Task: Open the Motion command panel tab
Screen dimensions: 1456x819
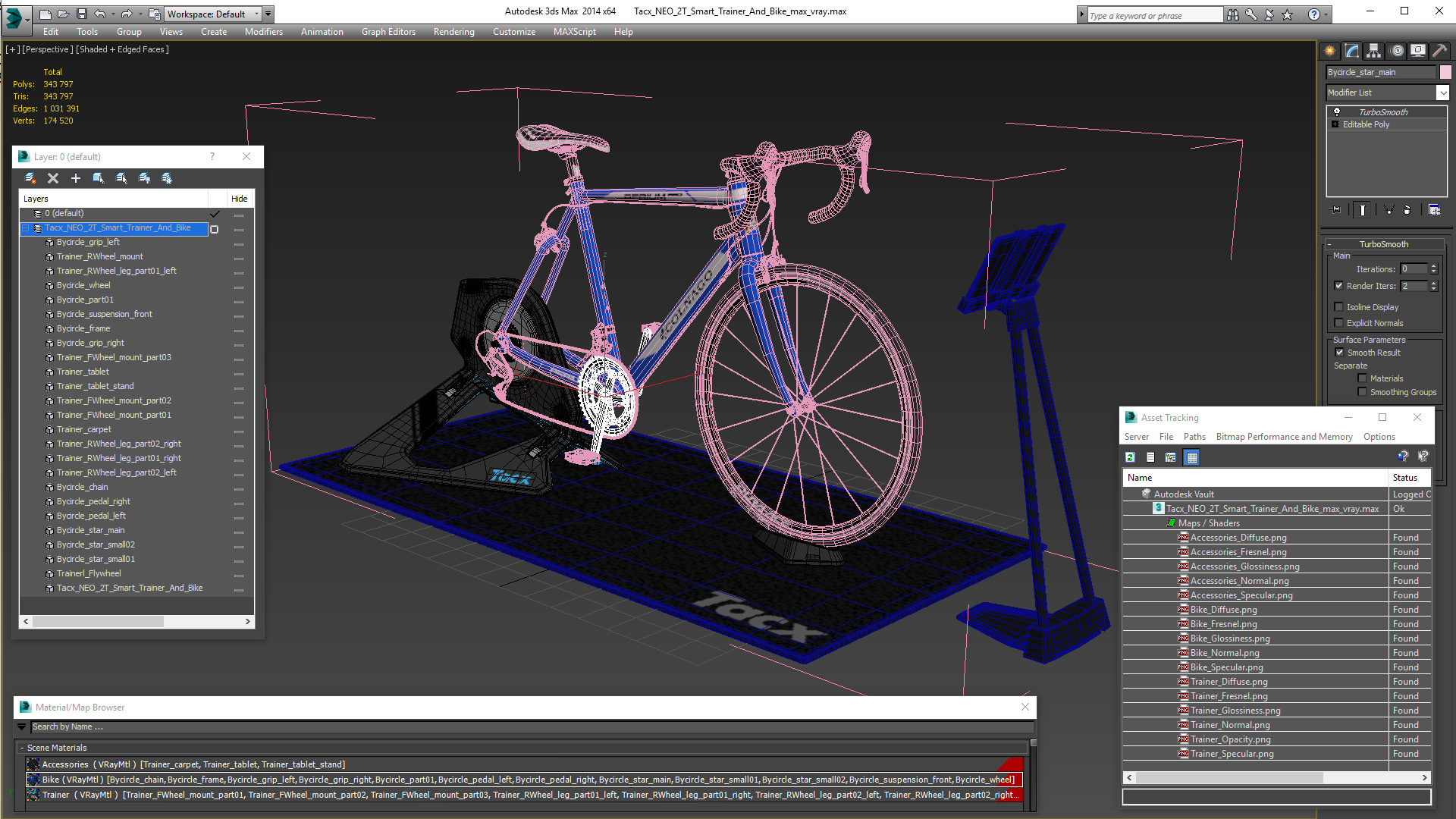Action: (x=1396, y=51)
